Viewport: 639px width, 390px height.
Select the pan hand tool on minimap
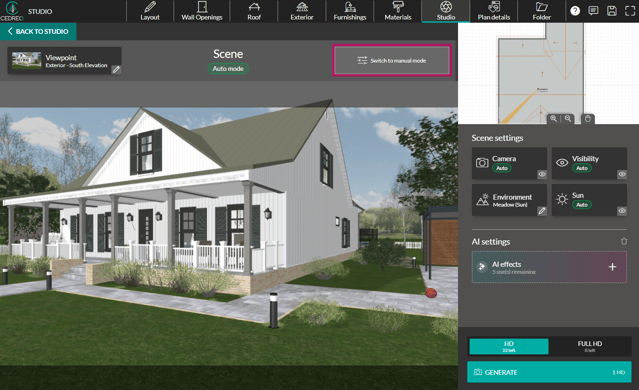point(588,119)
